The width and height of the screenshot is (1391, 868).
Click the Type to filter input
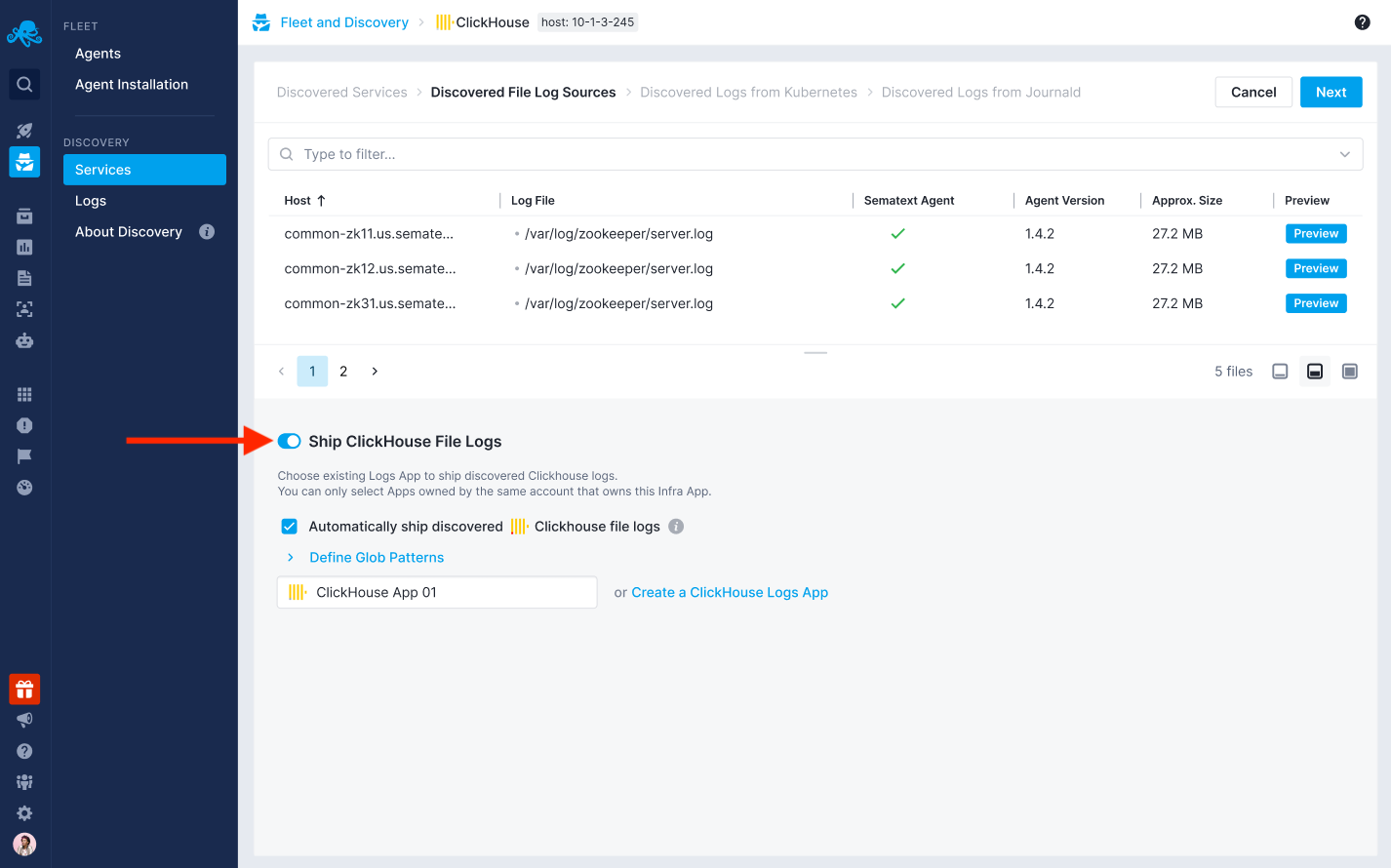coord(815,154)
